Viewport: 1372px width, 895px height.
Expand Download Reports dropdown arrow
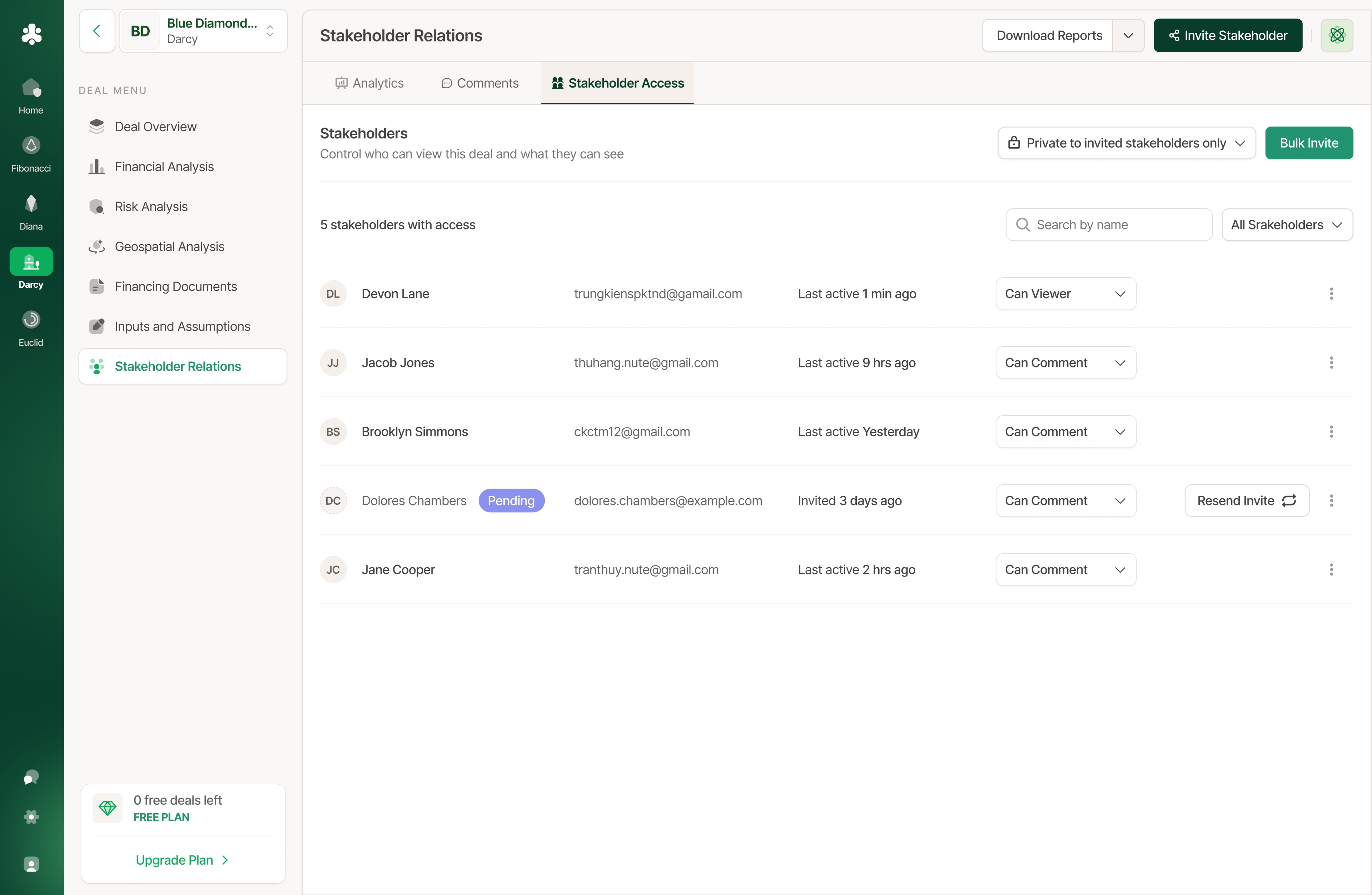(x=1128, y=35)
